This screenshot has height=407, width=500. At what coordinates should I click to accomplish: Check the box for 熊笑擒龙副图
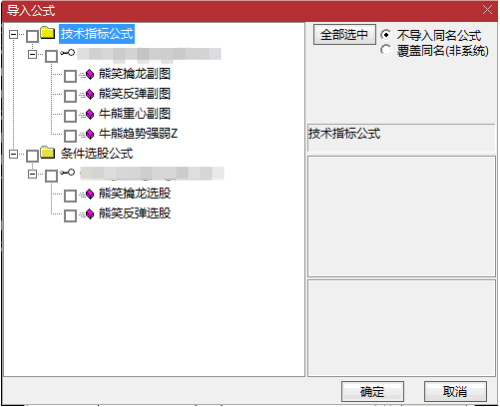tap(70, 76)
